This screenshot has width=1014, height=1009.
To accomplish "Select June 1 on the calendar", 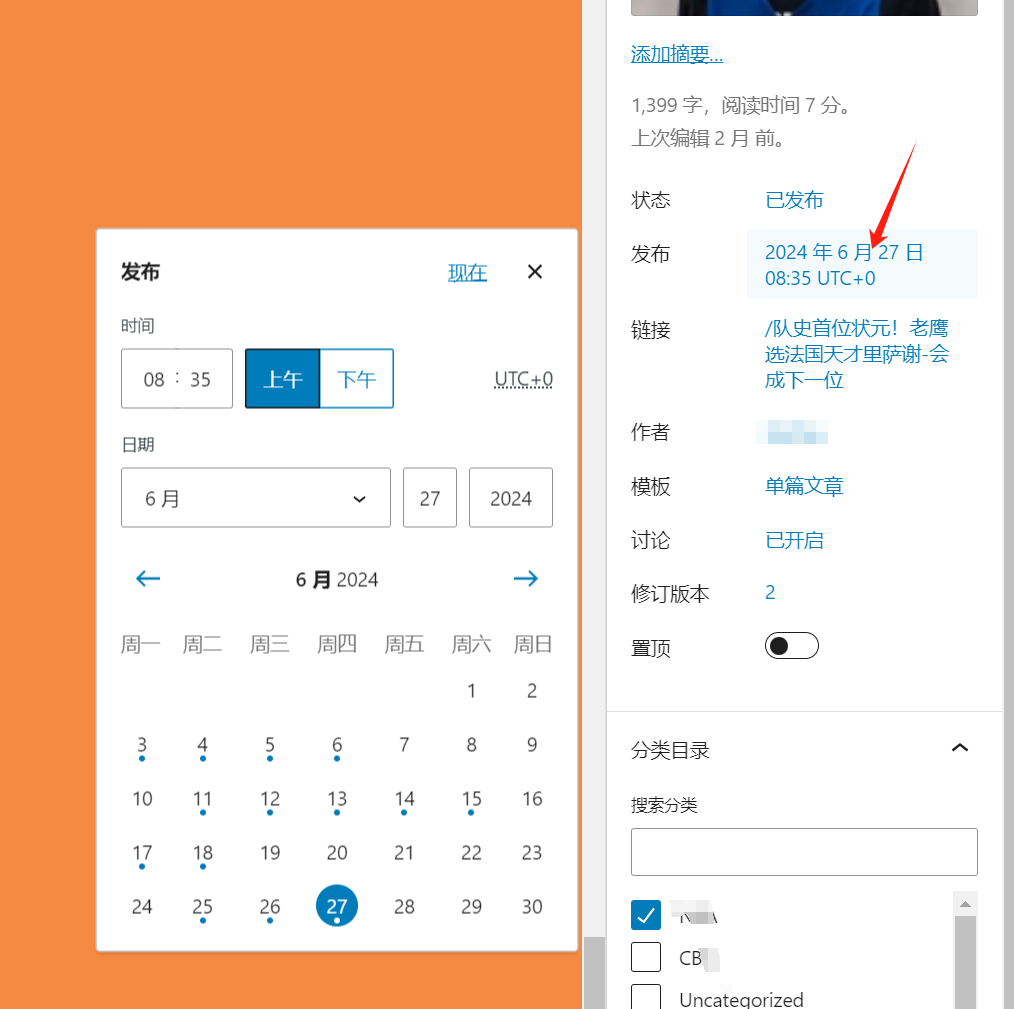I will (x=471, y=690).
